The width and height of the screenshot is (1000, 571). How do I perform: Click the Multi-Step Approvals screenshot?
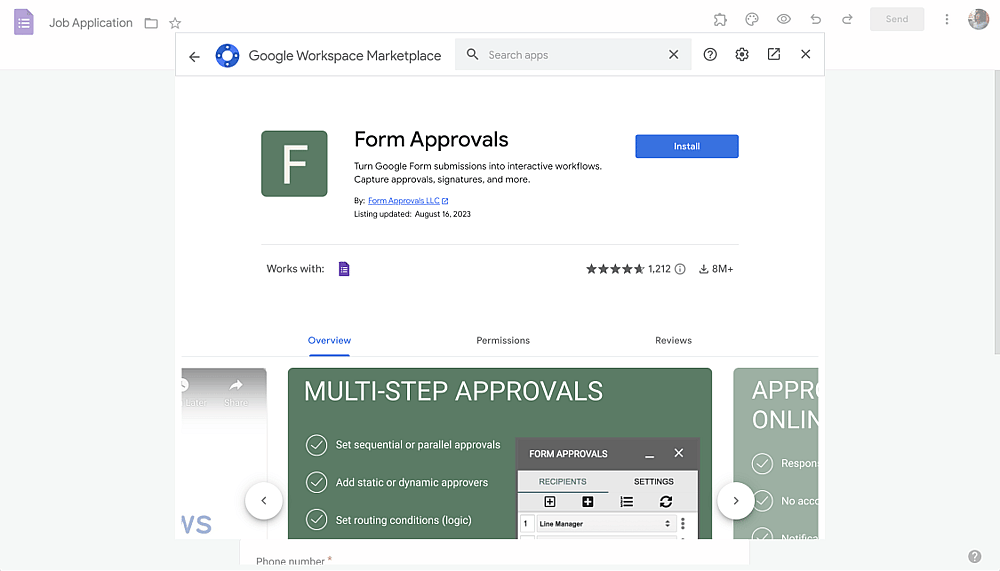(x=499, y=453)
